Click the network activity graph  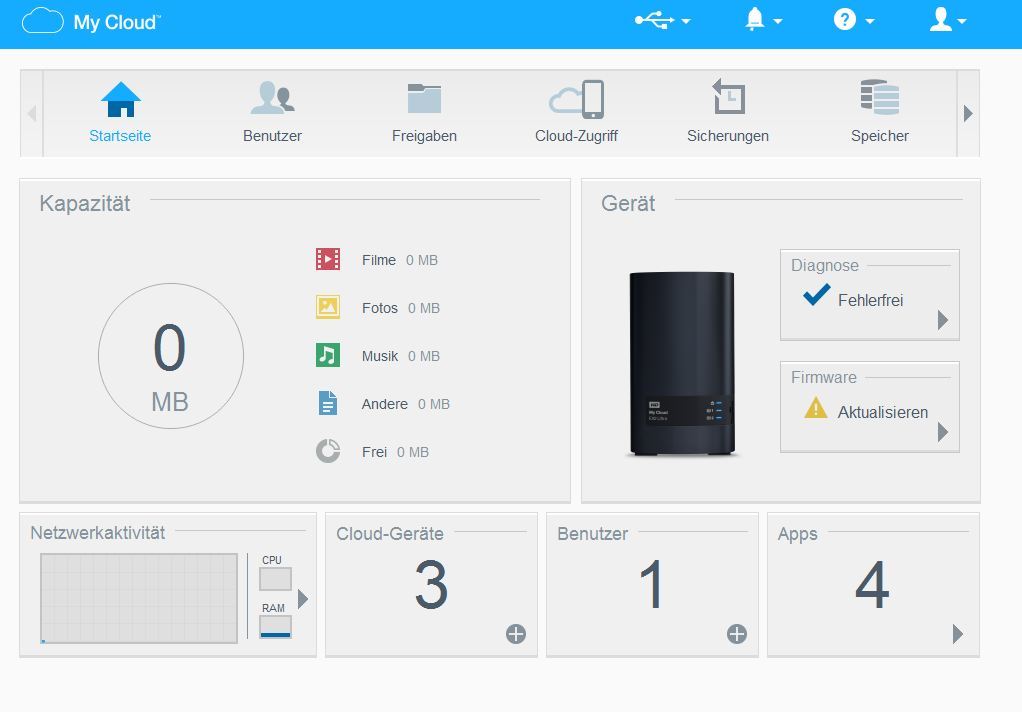[x=139, y=599]
